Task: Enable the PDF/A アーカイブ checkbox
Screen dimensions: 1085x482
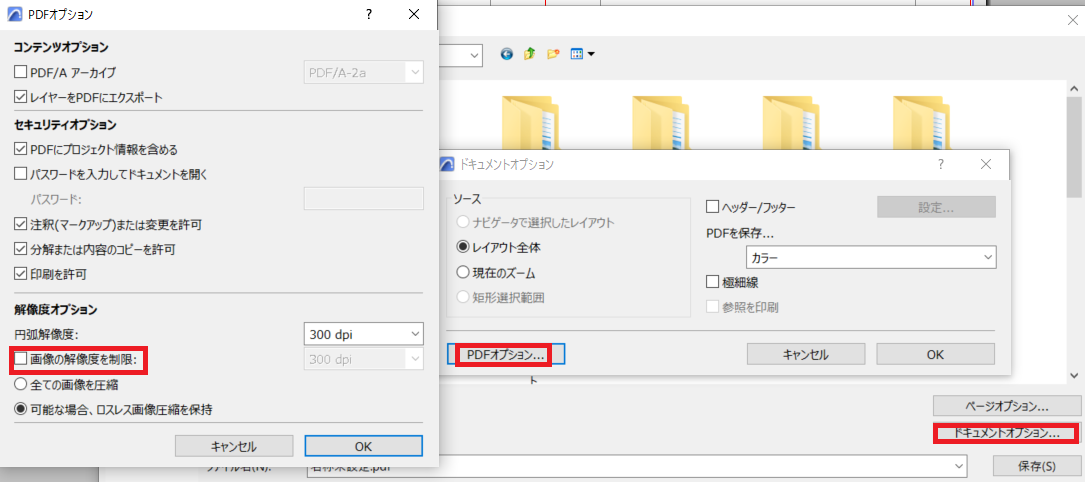Action: tap(21, 72)
